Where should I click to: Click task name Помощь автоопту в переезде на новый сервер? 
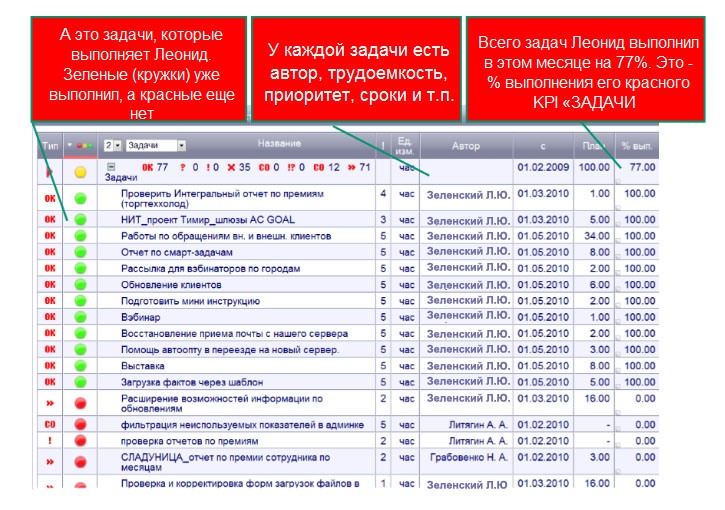[230, 350]
